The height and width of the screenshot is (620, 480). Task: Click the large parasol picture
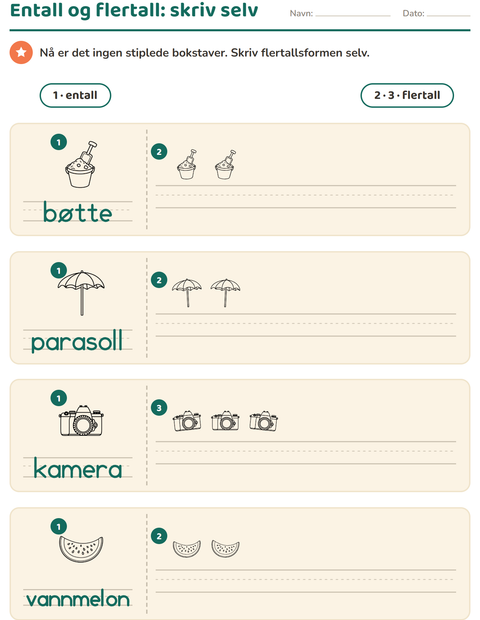click(x=81, y=293)
